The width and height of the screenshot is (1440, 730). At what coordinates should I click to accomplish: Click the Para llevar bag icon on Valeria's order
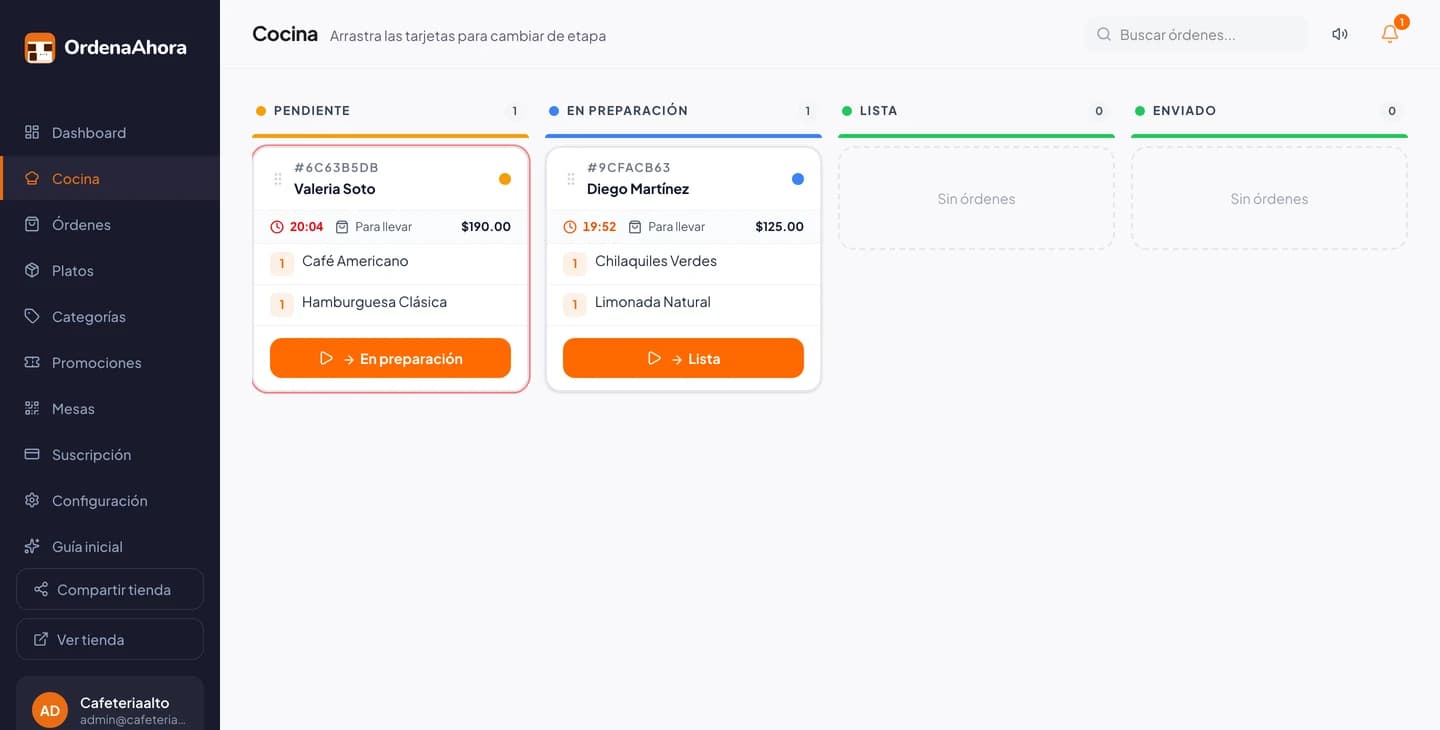(x=342, y=227)
